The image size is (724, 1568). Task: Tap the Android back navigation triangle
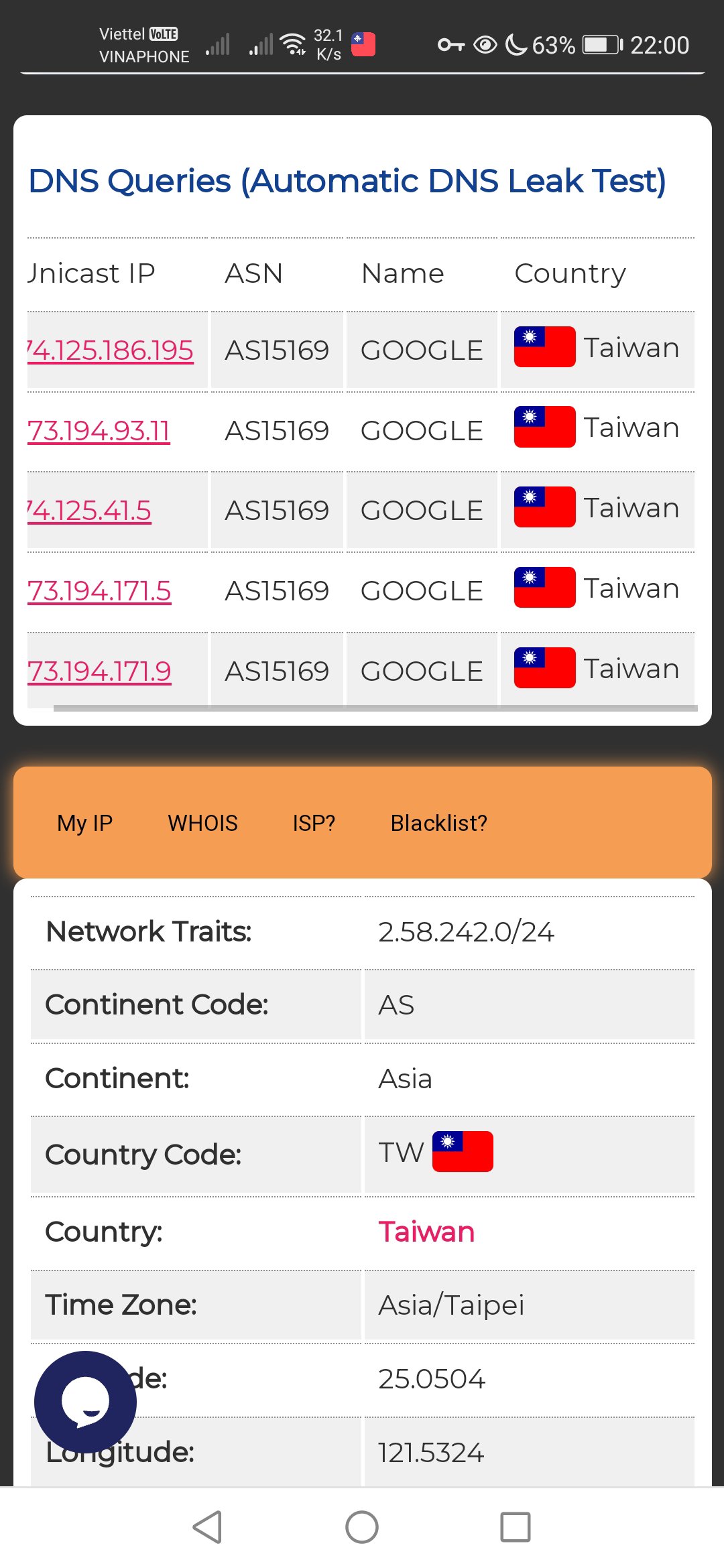pos(208,1527)
